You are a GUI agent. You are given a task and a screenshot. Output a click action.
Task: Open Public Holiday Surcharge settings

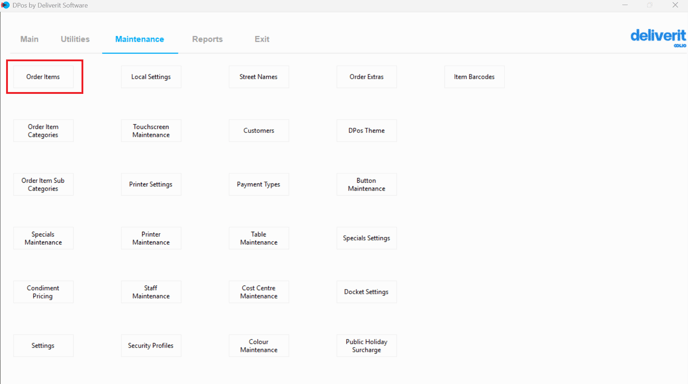point(366,346)
